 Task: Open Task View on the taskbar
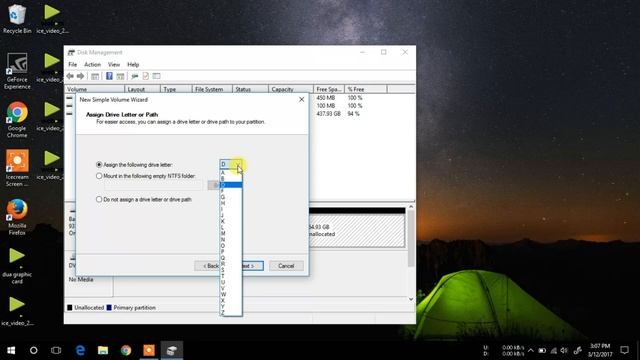click(x=56, y=350)
